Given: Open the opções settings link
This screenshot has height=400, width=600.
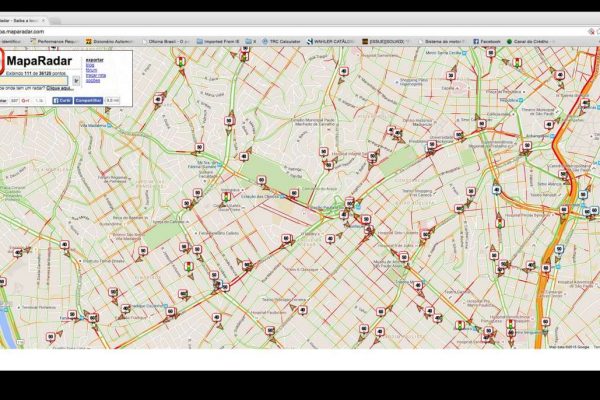Looking at the screenshot, I should 93,79.
